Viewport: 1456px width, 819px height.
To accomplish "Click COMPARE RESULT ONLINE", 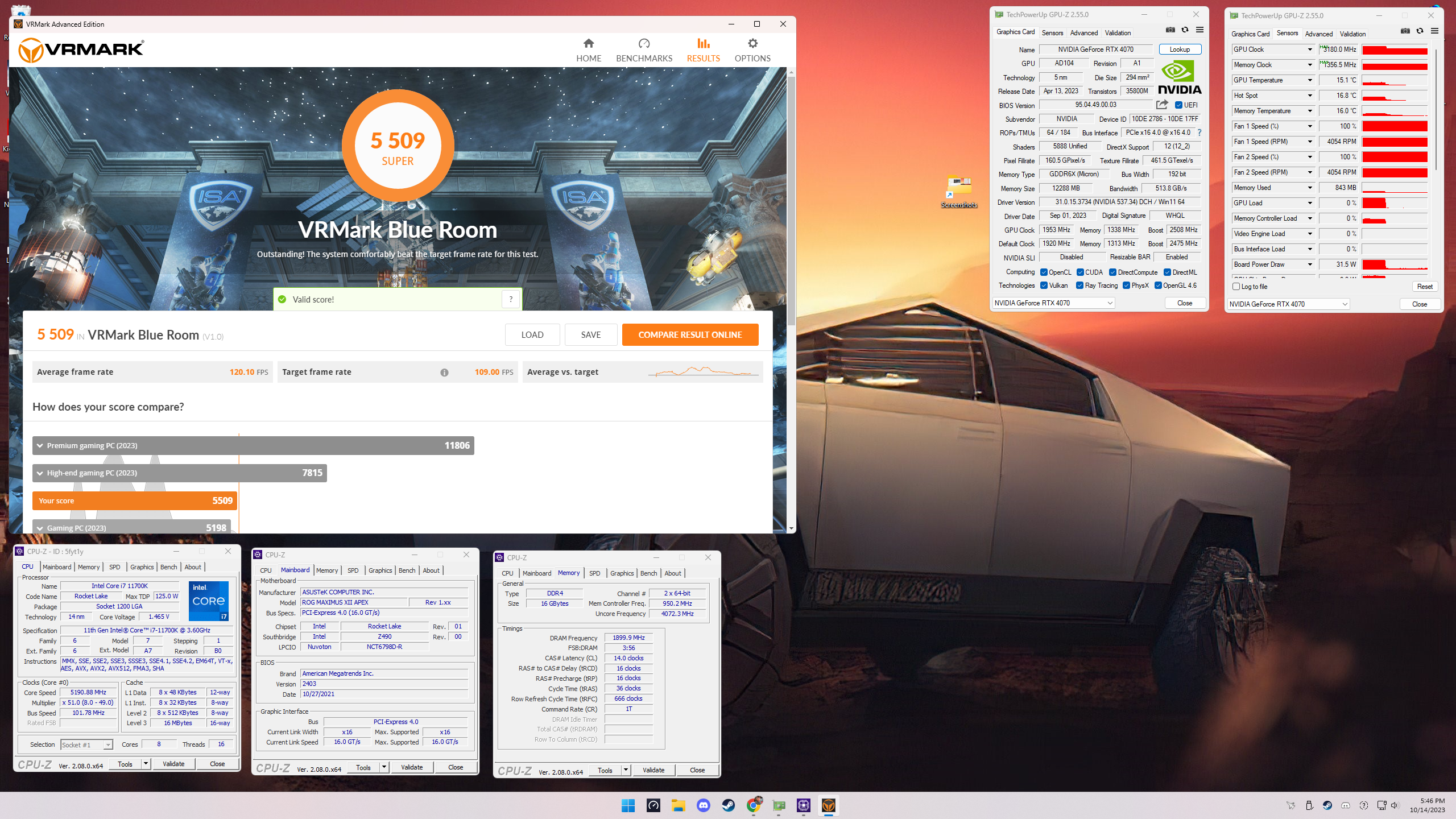I will [690, 335].
